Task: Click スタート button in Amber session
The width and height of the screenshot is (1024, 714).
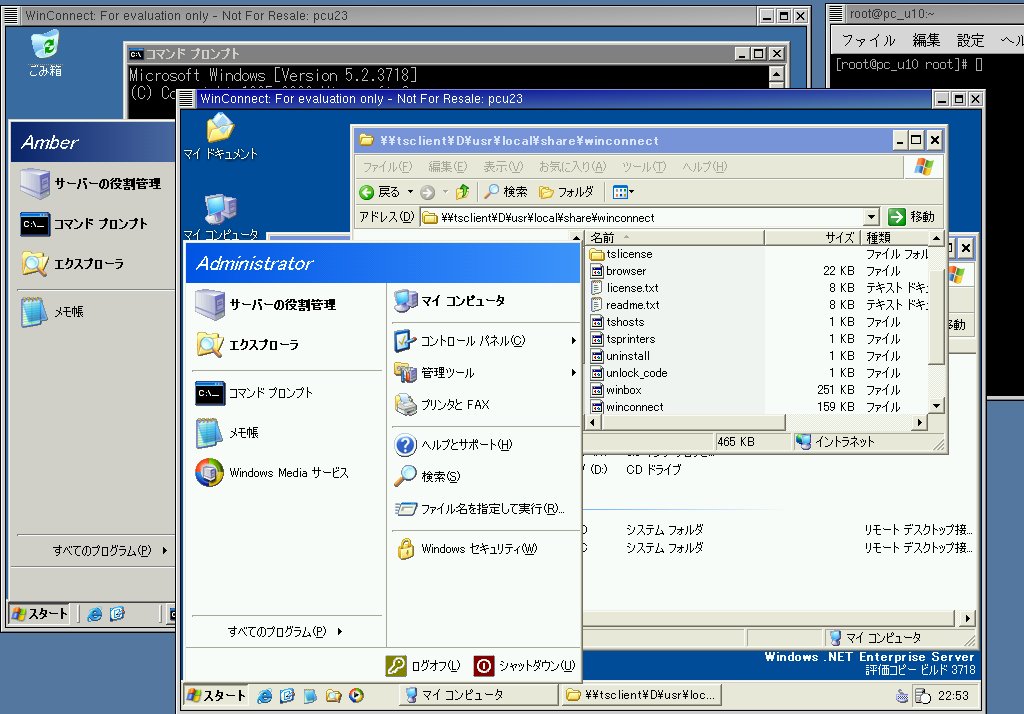Action: point(40,613)
